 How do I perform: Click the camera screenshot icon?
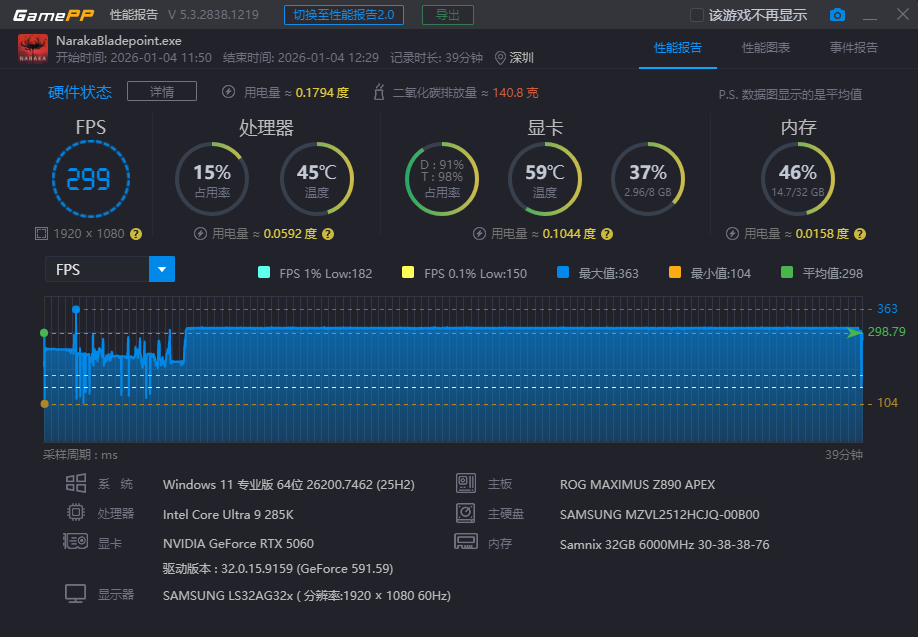pyautogui.click(x=837, y=15)
